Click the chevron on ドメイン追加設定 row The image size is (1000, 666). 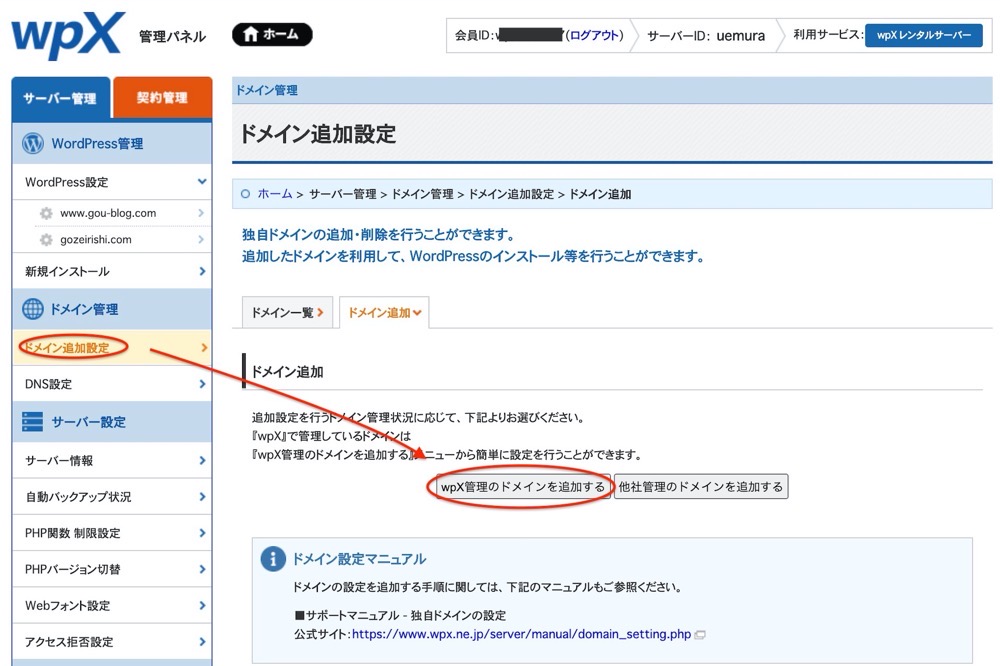[x=204, y=348]
